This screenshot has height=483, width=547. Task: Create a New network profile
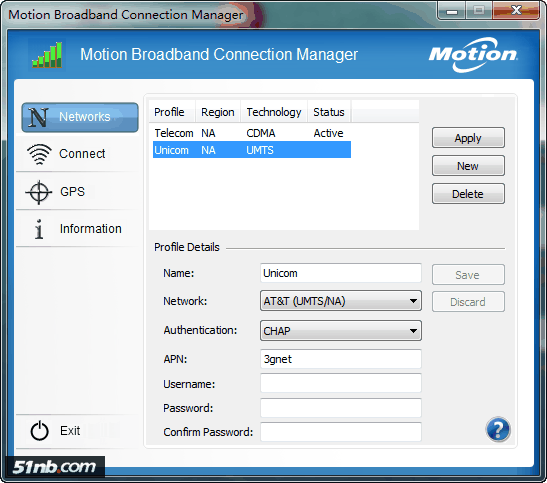[468, 166]
